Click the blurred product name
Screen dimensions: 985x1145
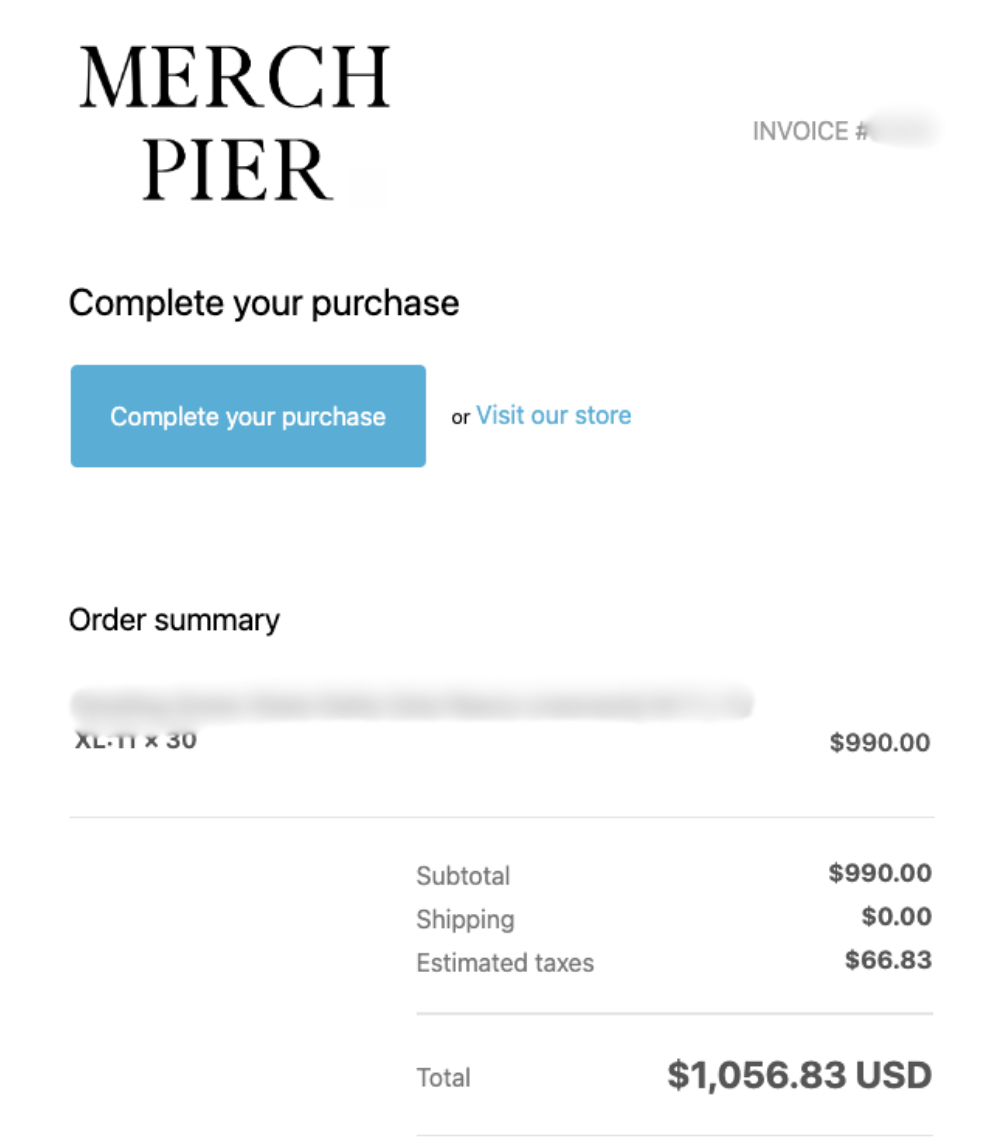(410, 703)
